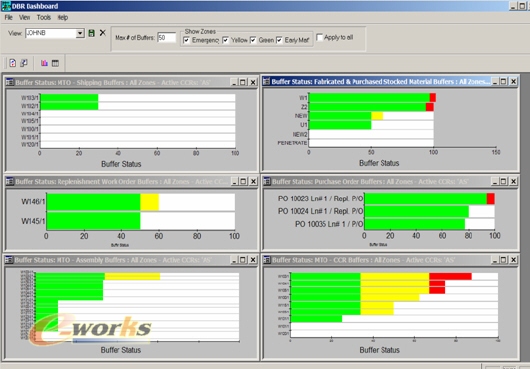Click the second document toolbar icon
Screen dimensions: 530x369
(24, 63)
